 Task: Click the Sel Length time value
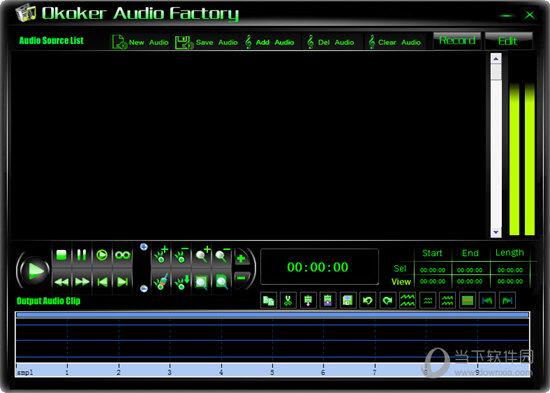click(x=510, y=270)
